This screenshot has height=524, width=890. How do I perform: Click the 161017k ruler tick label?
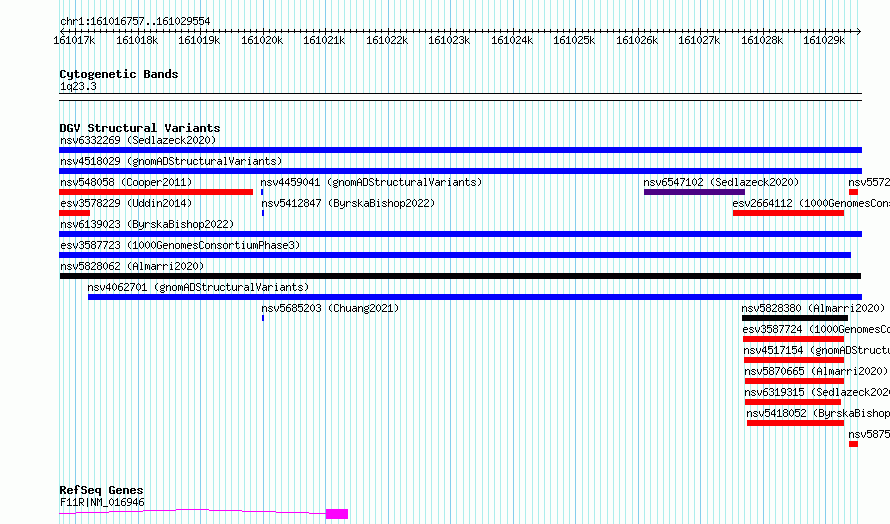[74, 41]
